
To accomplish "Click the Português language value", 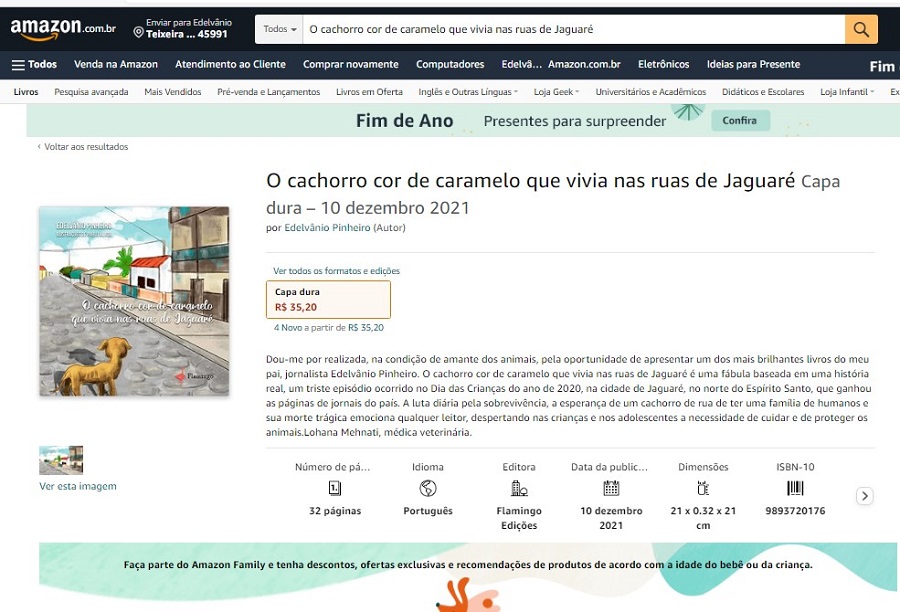I will pos(428,511).
